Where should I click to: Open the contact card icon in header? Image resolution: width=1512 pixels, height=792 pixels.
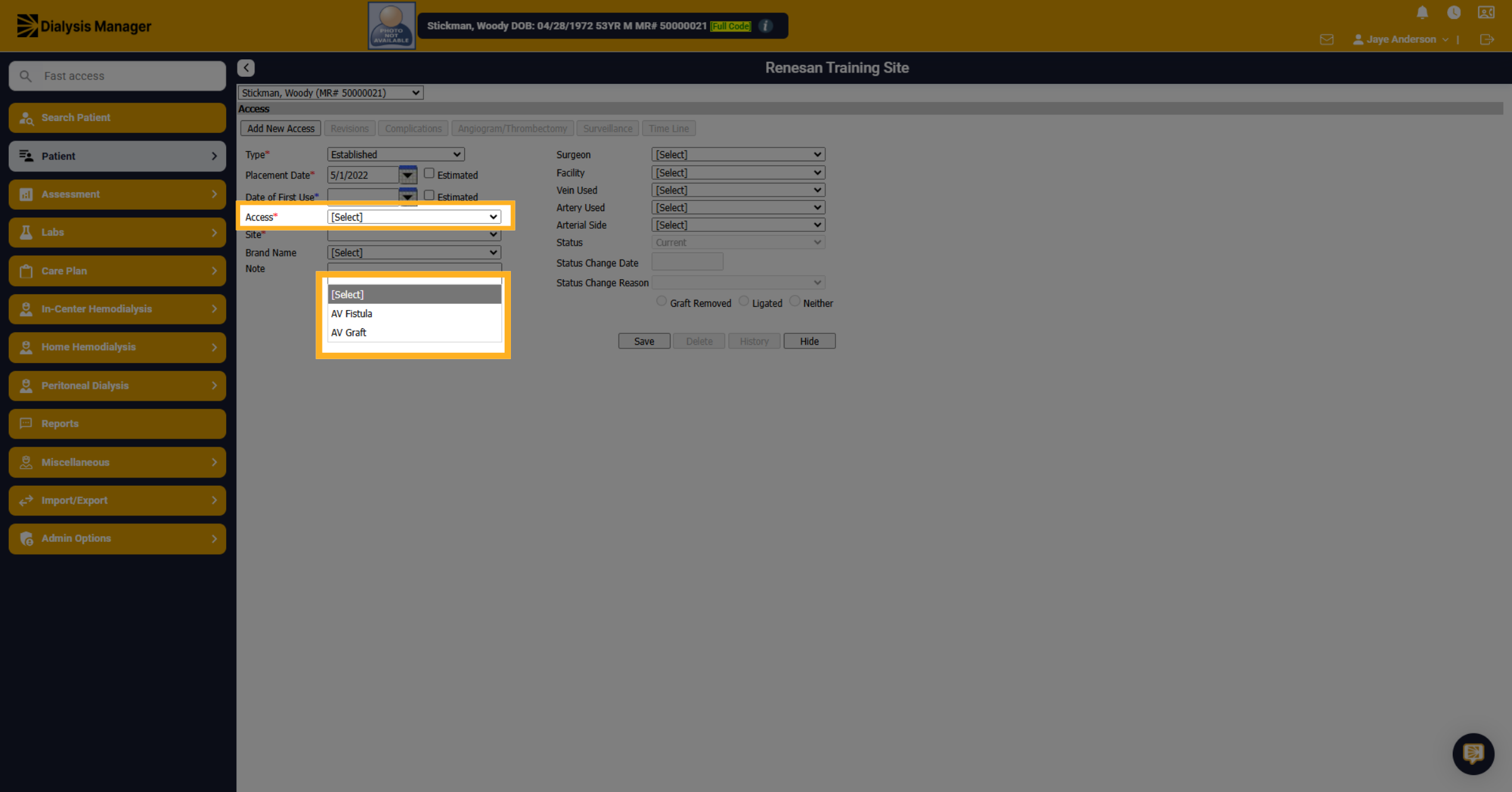1486,13
